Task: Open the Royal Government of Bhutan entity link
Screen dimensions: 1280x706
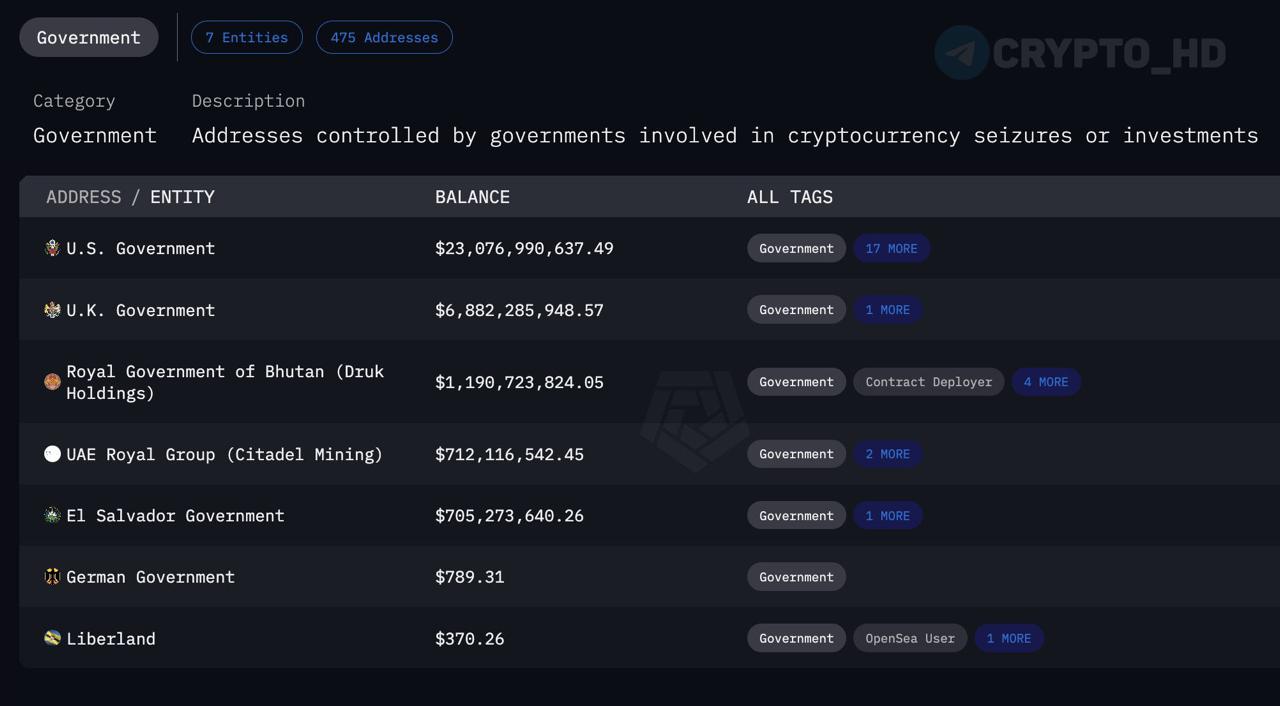Action: (x=225, y=382)
